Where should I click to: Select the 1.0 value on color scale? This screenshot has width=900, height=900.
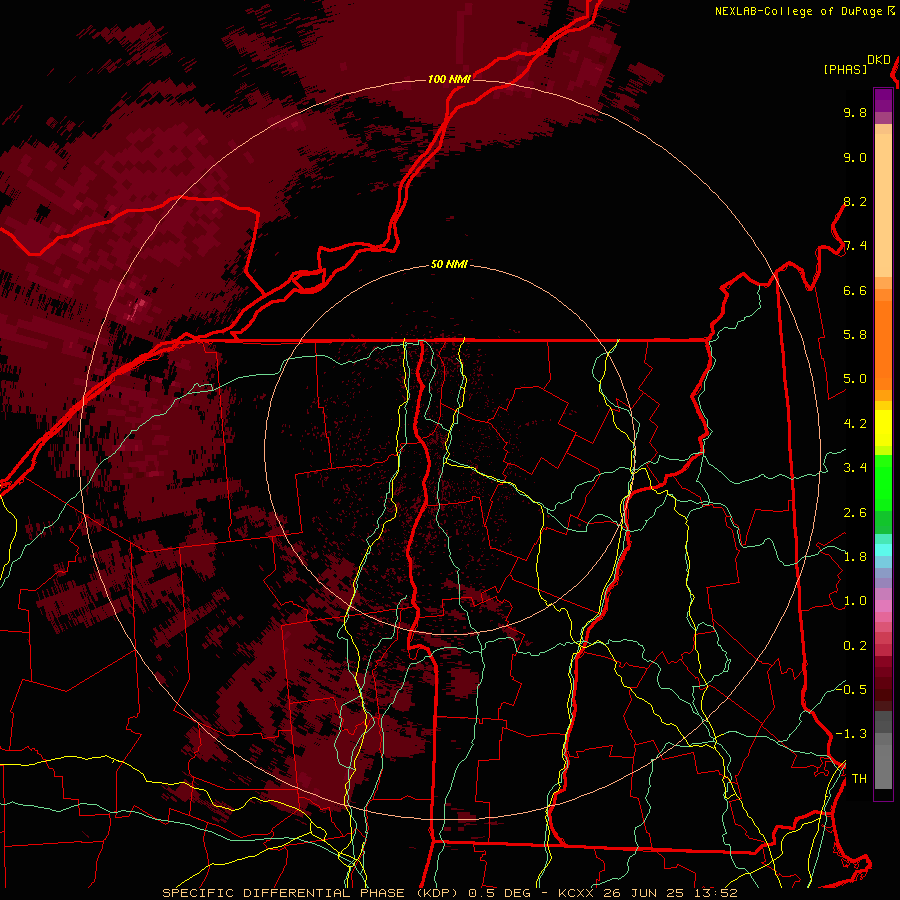tap(855, 601)
